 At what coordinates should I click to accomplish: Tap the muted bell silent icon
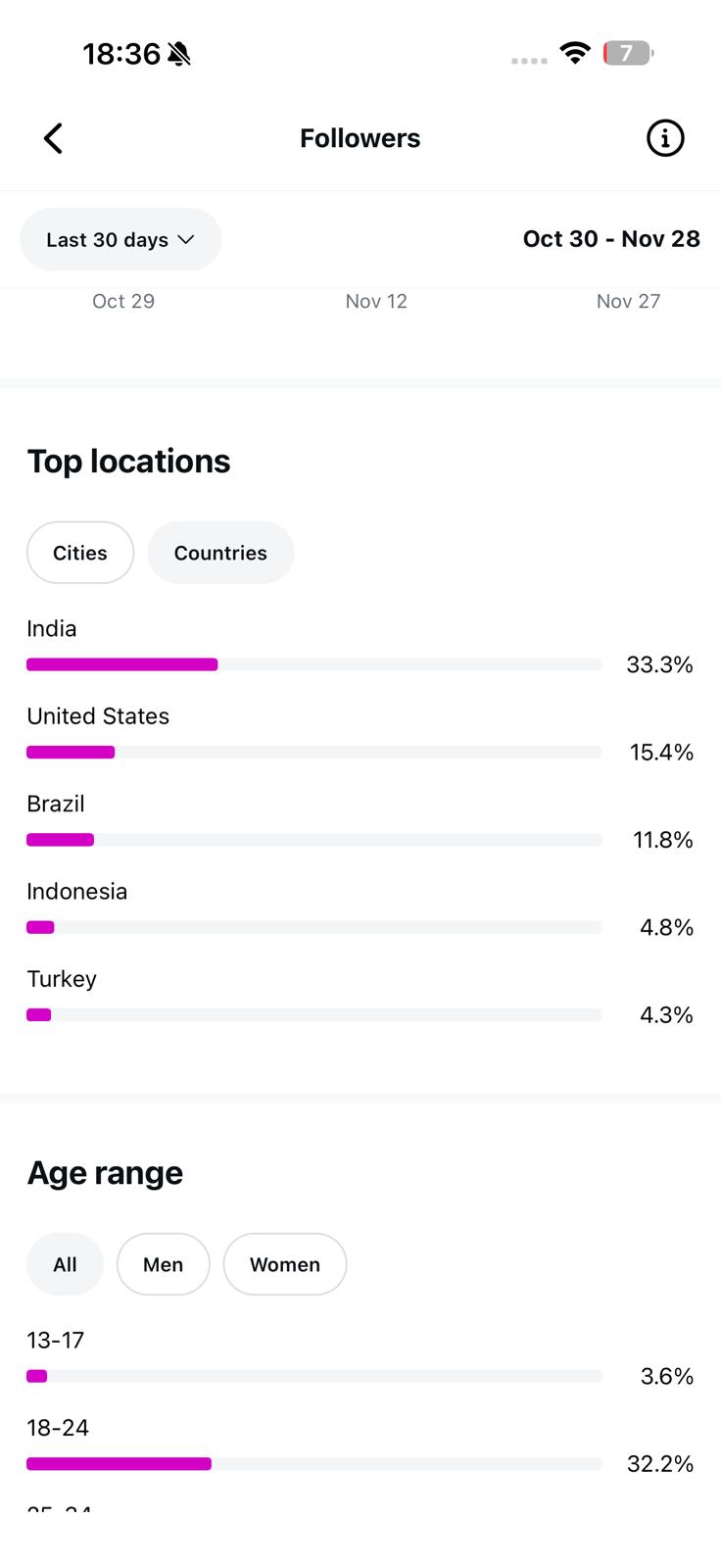click(178, 54)
